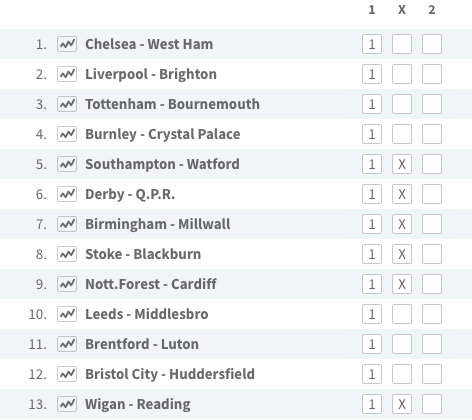This screenshot has height=420, width=472.
Task: Tick the X box for Chelsea - West Ham
Action: (x=402, y=44)
